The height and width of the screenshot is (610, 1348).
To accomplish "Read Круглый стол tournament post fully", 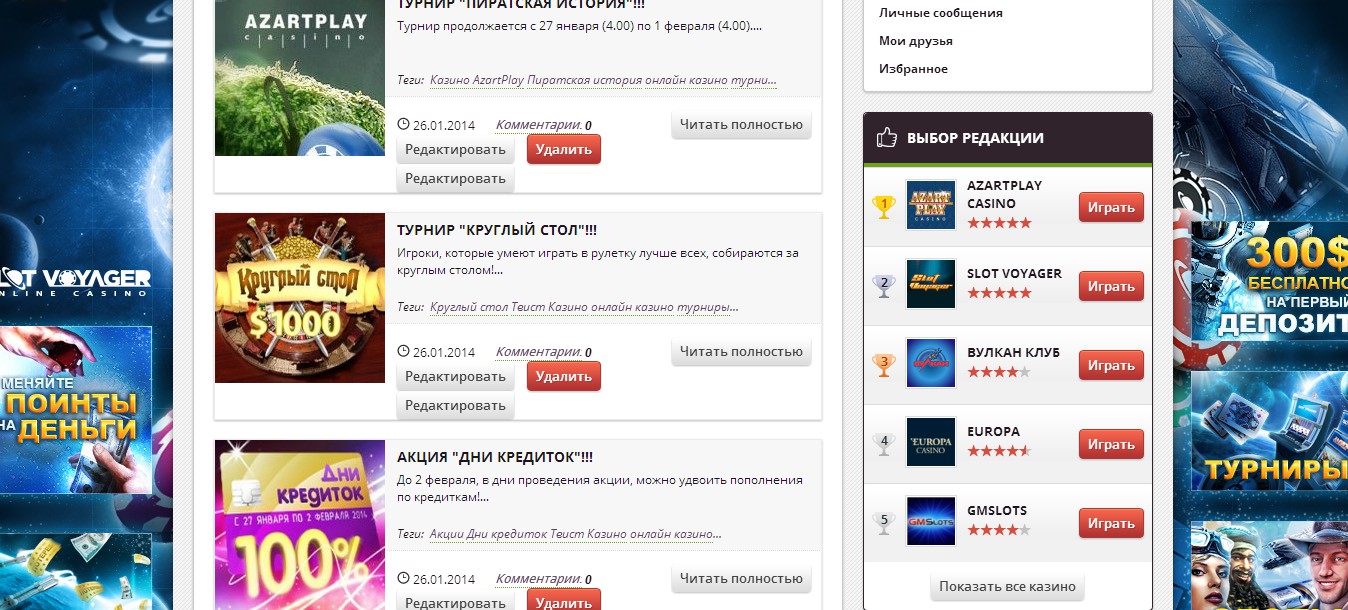I will (x=741, y=351).
